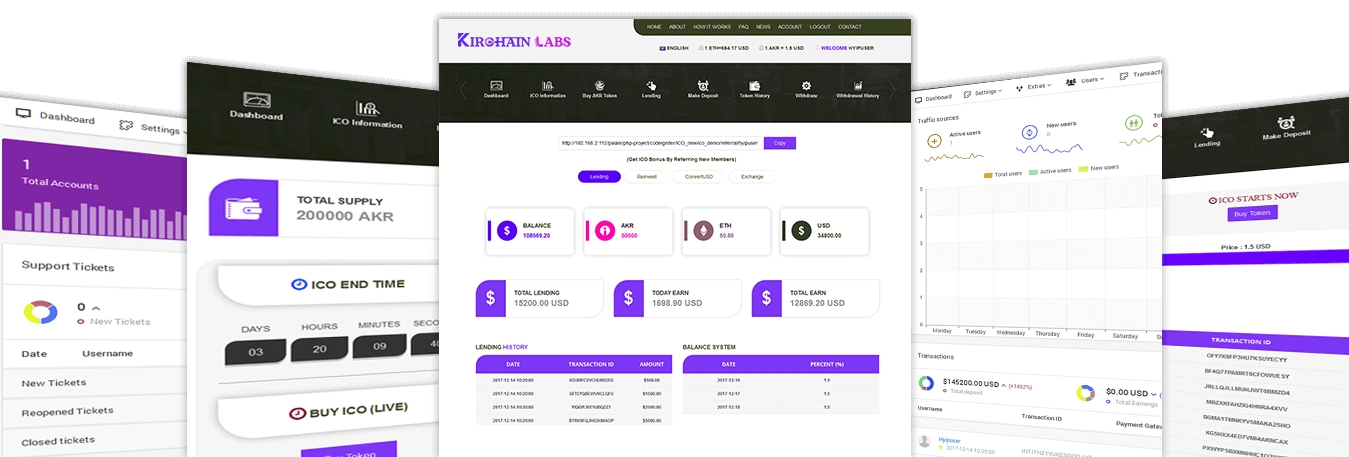The height and width of the screenshot is (457, 1349).
Task: Open the Users dropdown in admin panel
Action: tap(1084, 80)
